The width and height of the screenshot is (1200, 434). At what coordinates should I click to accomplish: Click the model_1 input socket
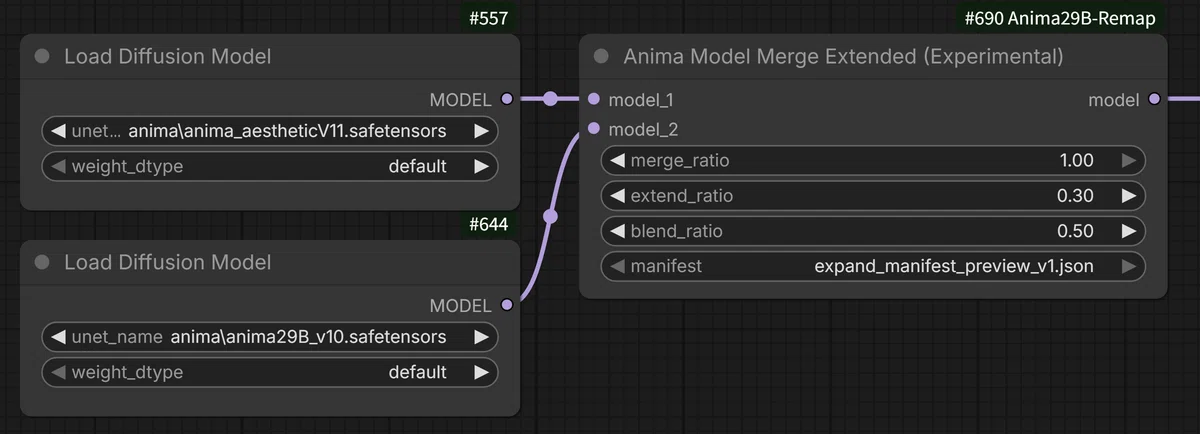tap(595, 99)
